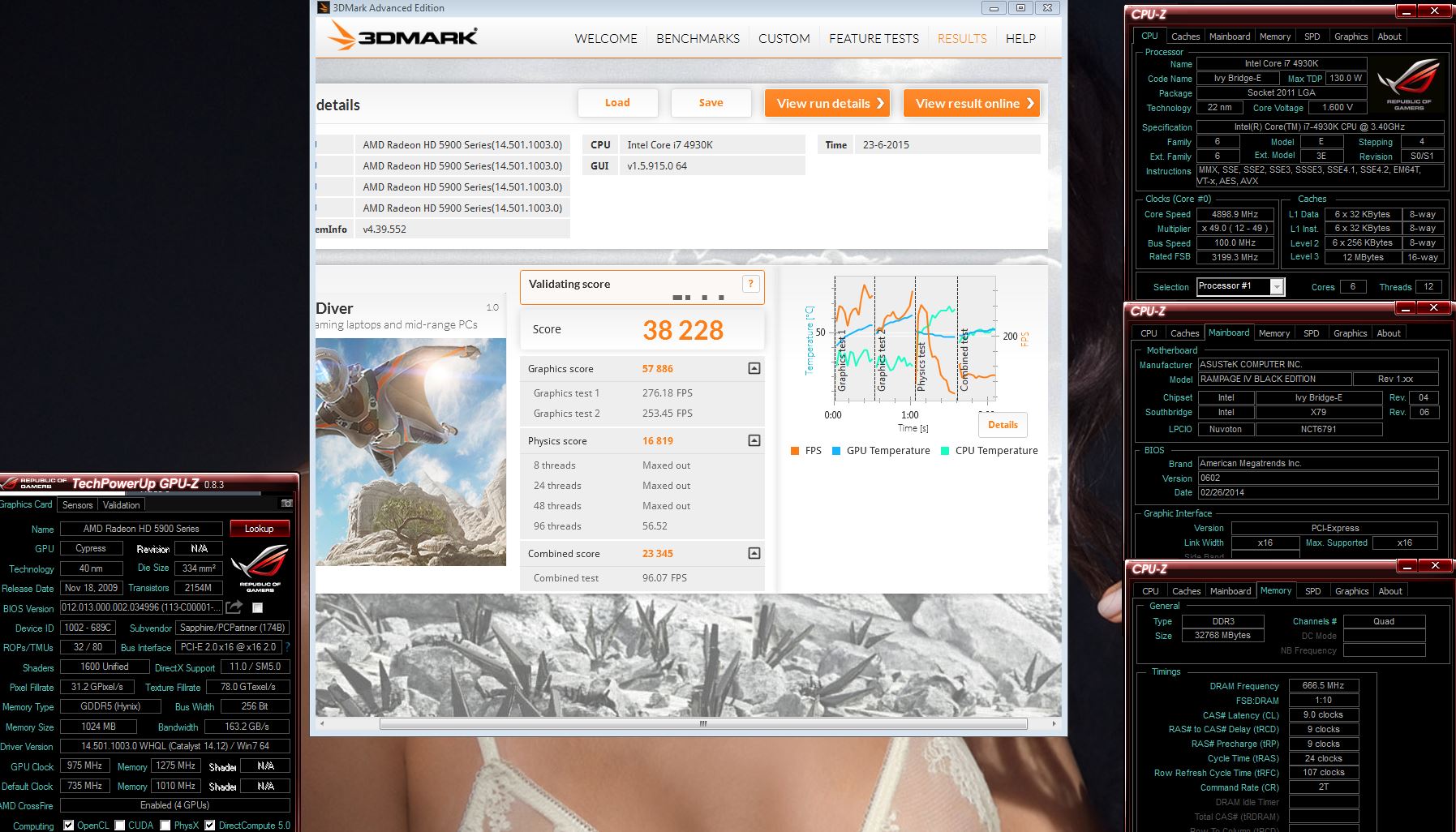
Task: Toggle the CUDA checkbox in GPU-Z
Action: point(120,826)
